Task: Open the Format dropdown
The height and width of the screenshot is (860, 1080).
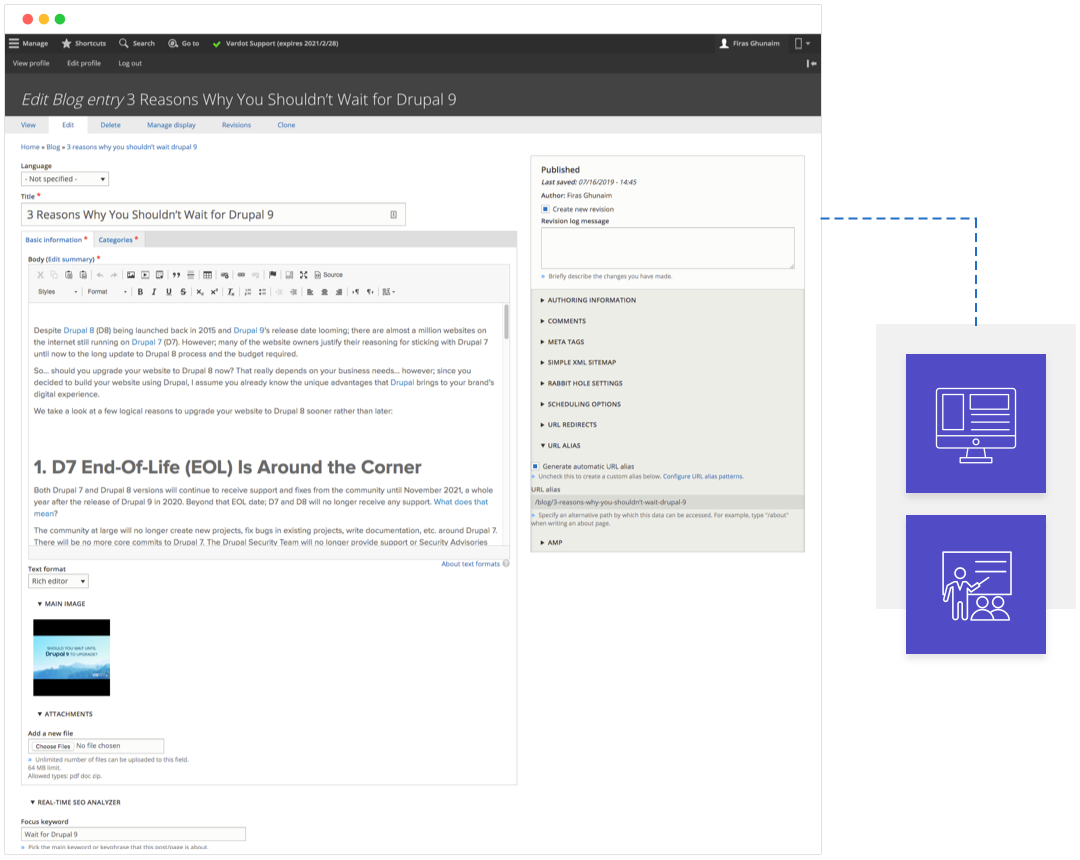Action: click(x=107, y=292)
